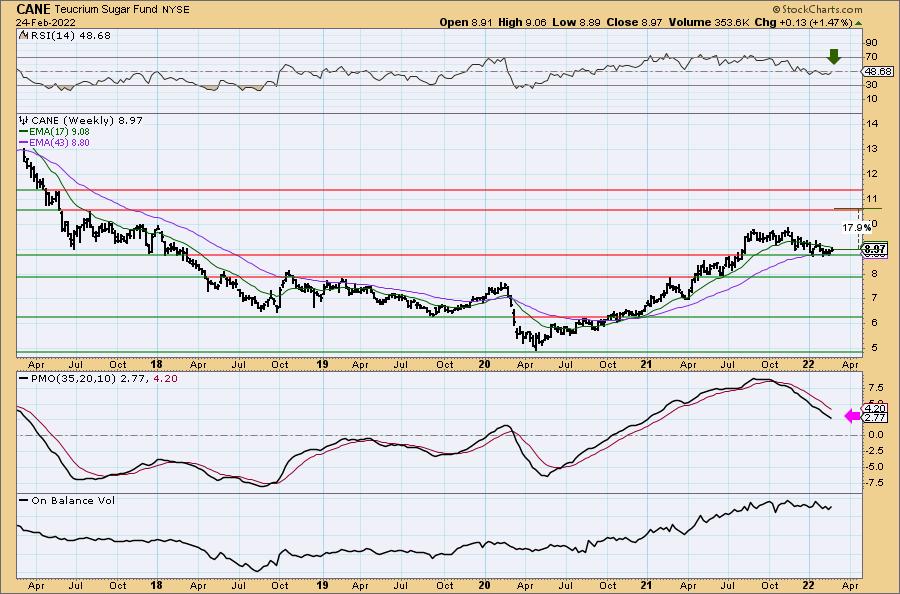Click the EMA(43) 8.80 legend entry
Viewport: 900px width, 594px height.
click(x=59, y=142)
